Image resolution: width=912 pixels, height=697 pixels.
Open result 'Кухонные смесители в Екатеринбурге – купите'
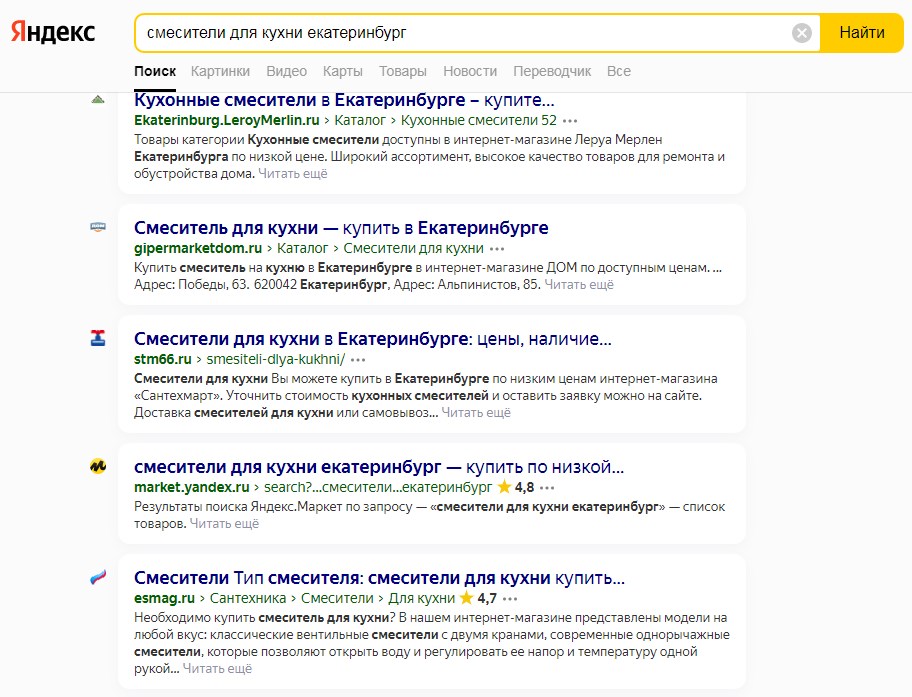(x=344, y=100)
